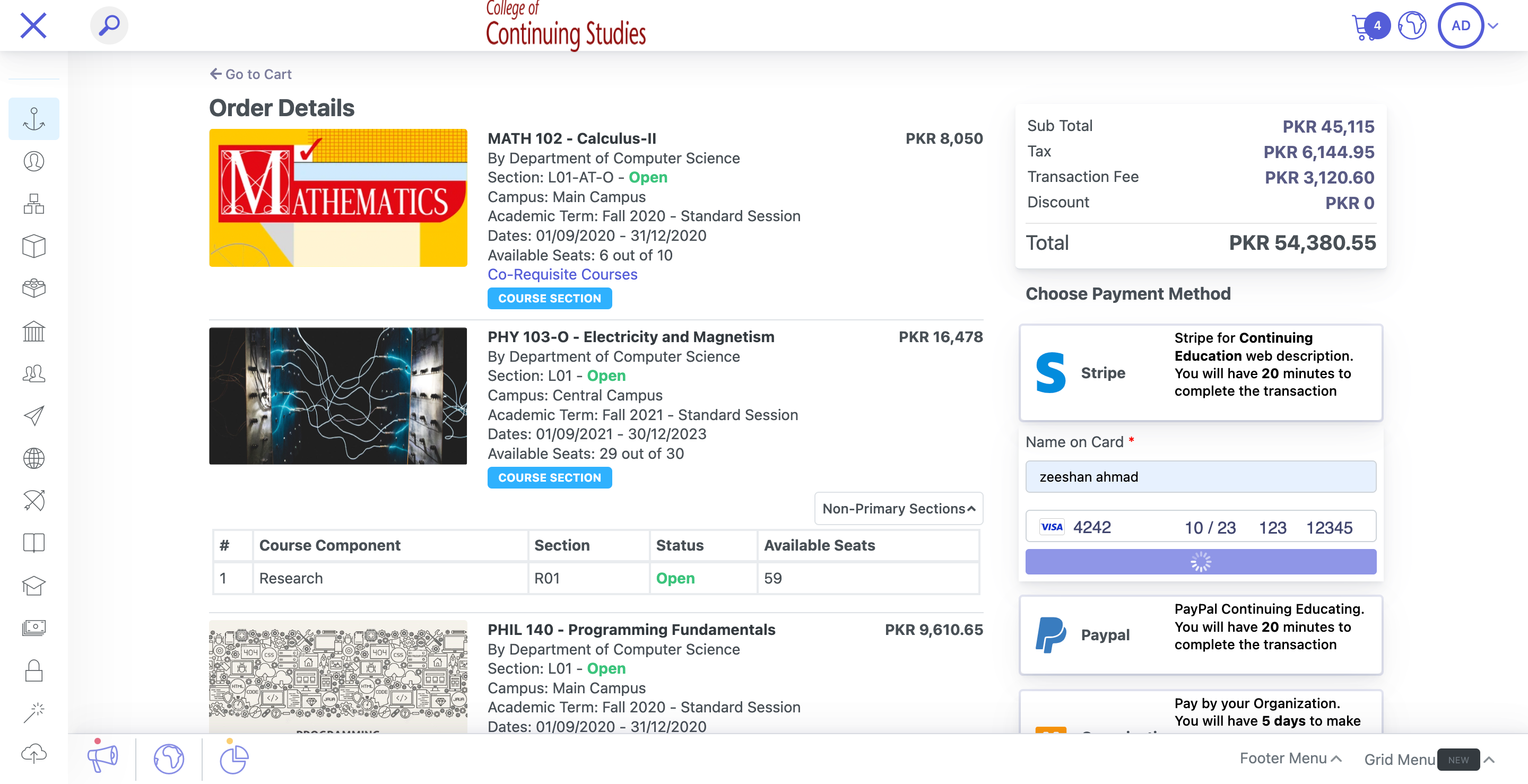Open the AD user avatar menu
Image resolution: width=1528 pixels, height=784 pixels.
[1461, 25]
